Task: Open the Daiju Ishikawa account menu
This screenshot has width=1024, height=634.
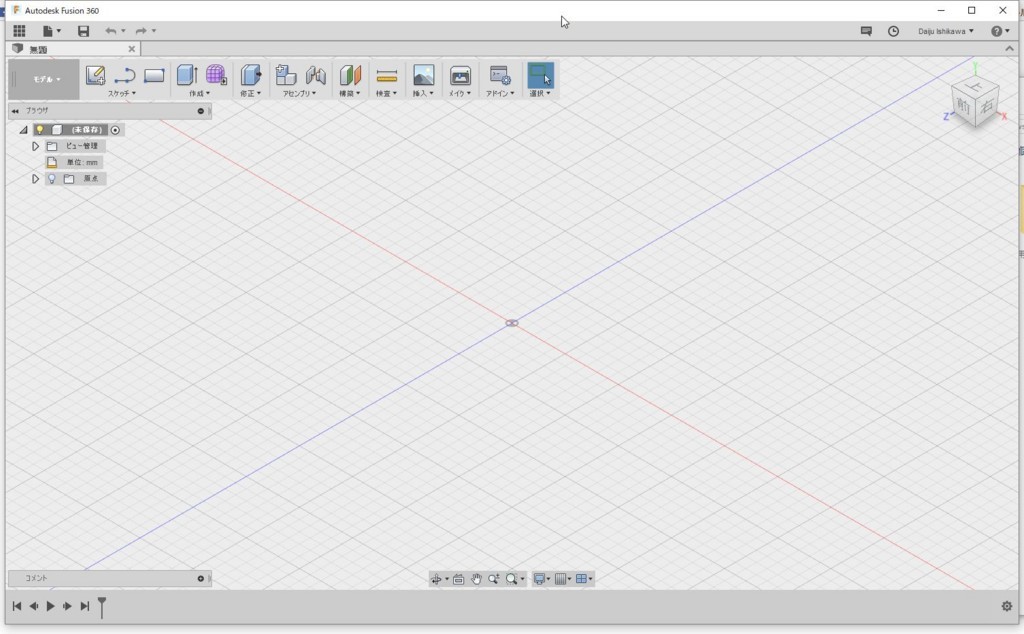Action: pyautogui.click(x=946, y=31)
